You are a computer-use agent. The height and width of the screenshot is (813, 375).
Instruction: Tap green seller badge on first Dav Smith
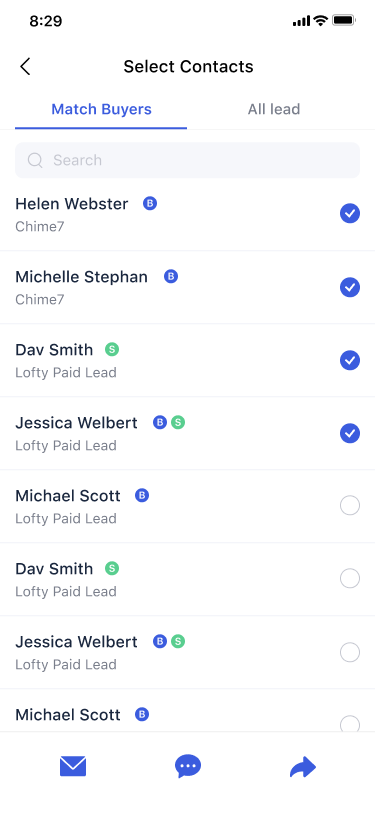[112, 349]
